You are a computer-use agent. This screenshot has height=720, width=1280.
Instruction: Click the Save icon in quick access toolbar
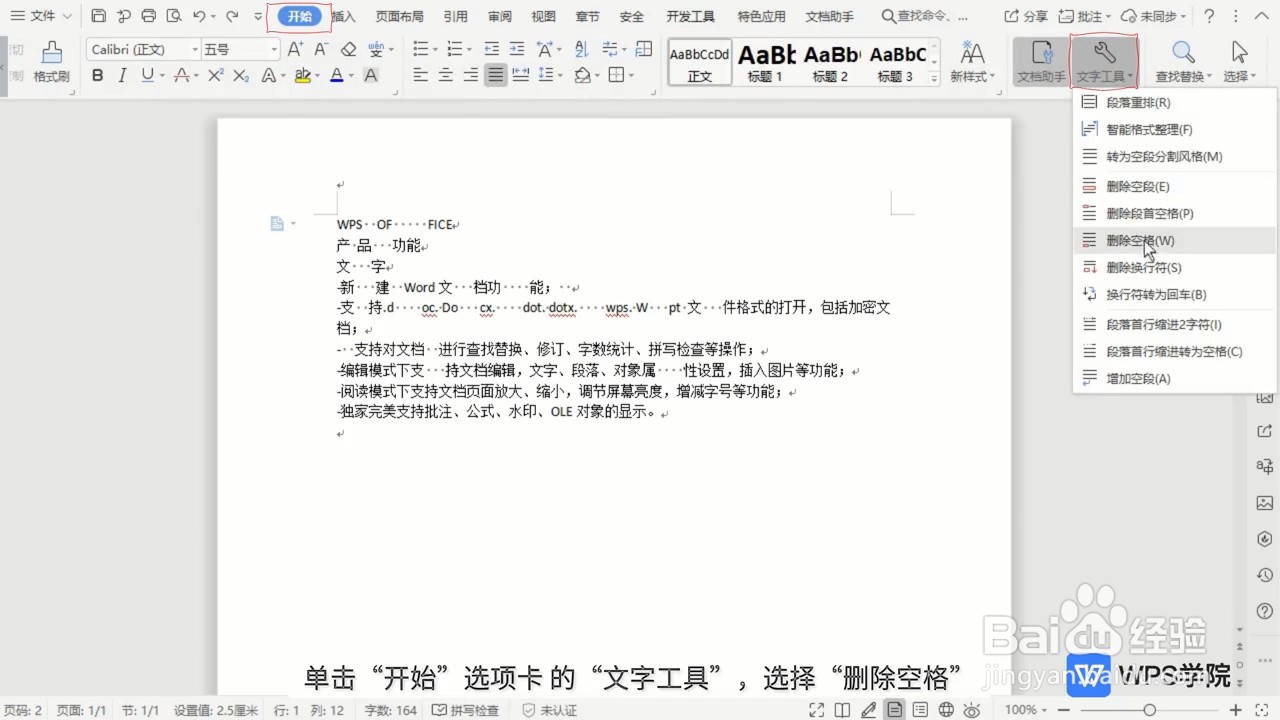tap(98, 16)
